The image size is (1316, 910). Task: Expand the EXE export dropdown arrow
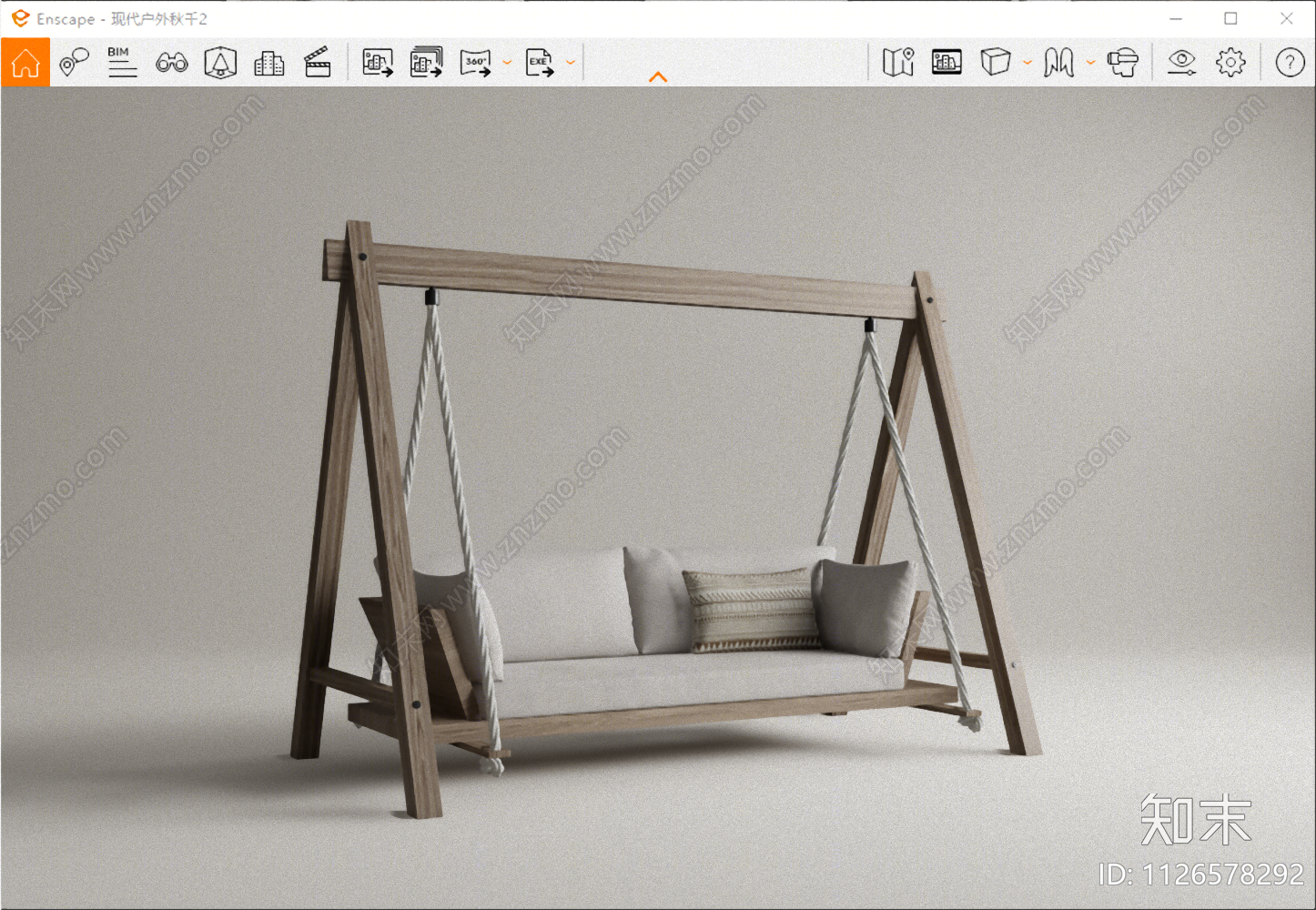571,63
